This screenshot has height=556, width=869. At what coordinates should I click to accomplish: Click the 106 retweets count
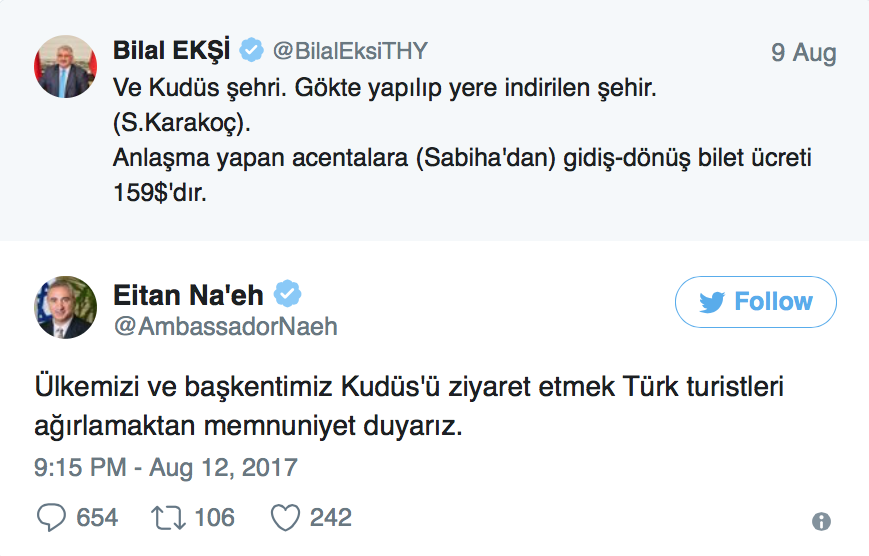pyautogui.click(x=214, y=517)
